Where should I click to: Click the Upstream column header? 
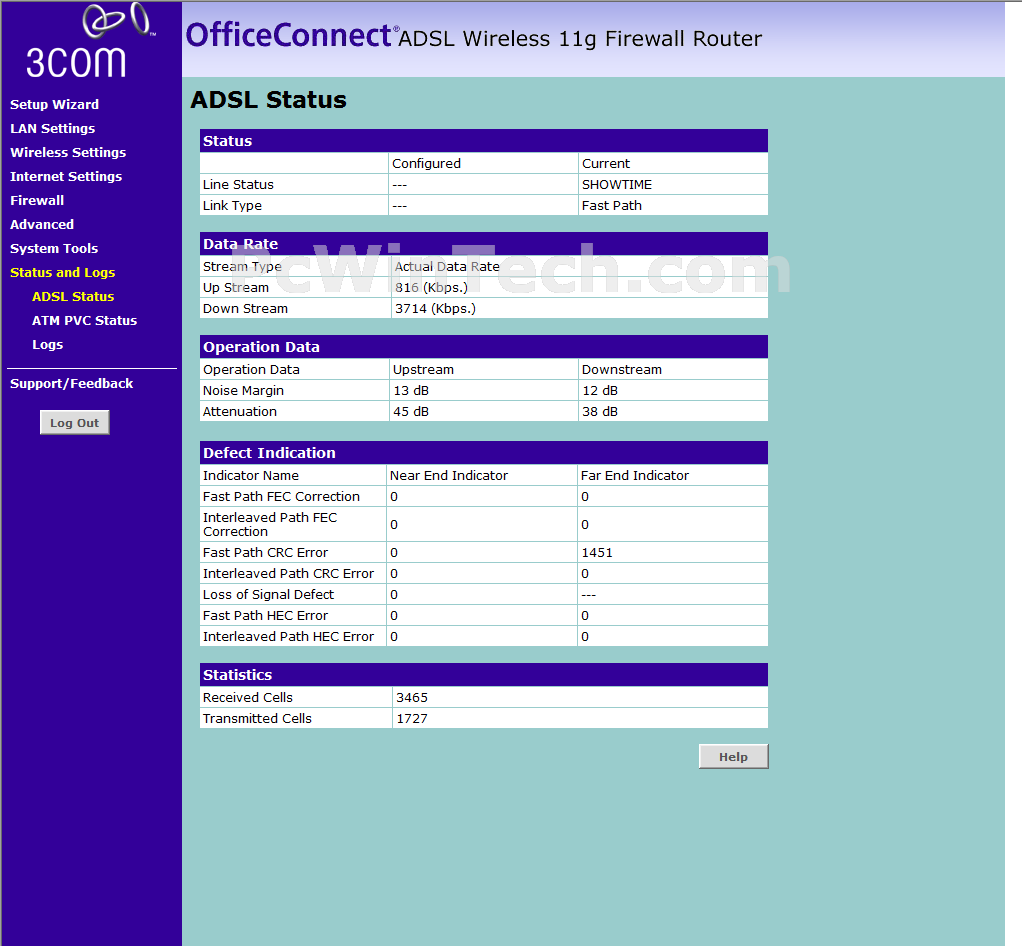(x=423, y=370)
